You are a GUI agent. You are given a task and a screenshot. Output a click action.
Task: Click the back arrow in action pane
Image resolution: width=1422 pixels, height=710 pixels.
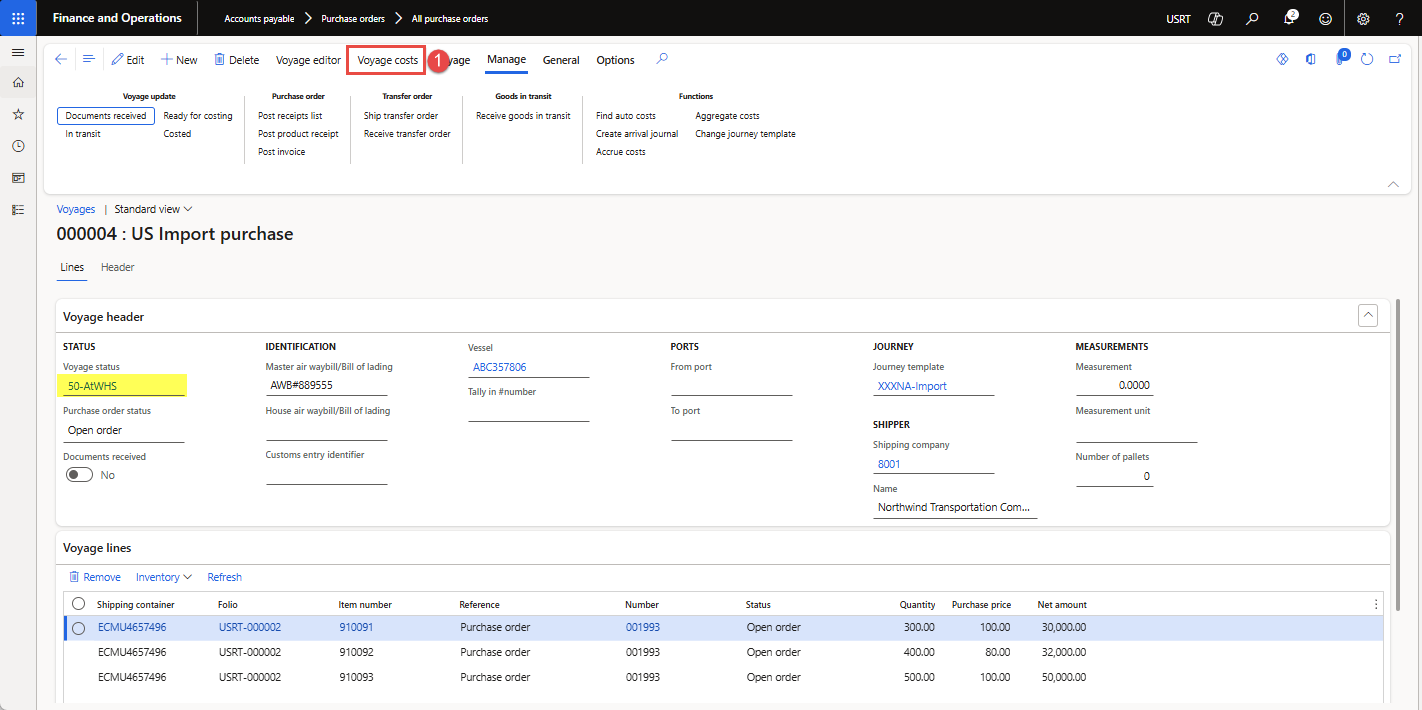(61, 60)
